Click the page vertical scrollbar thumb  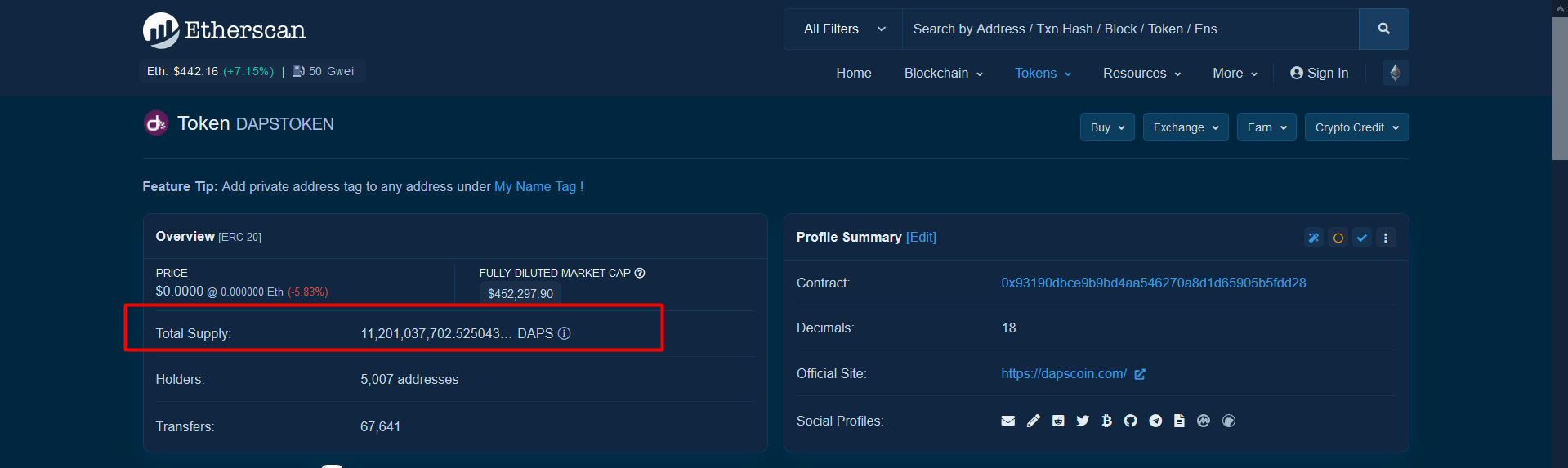point(1560,88)
